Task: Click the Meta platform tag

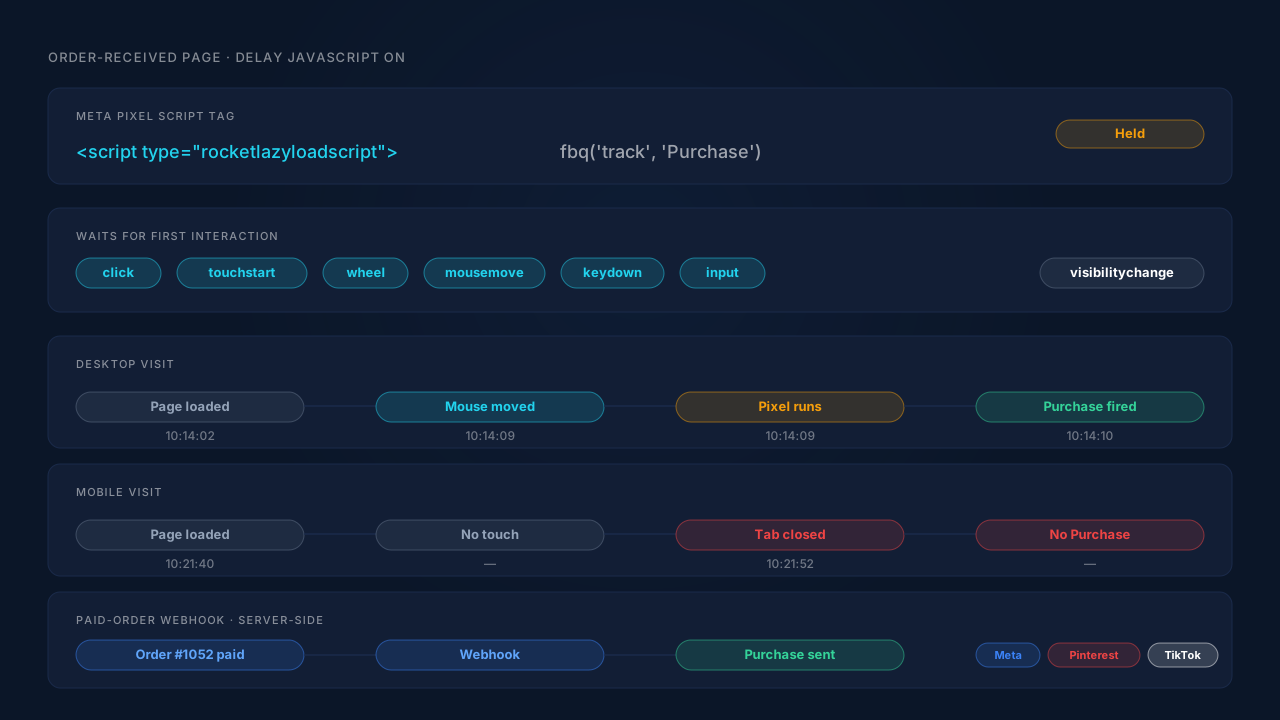Action: tap(1008, 655)
